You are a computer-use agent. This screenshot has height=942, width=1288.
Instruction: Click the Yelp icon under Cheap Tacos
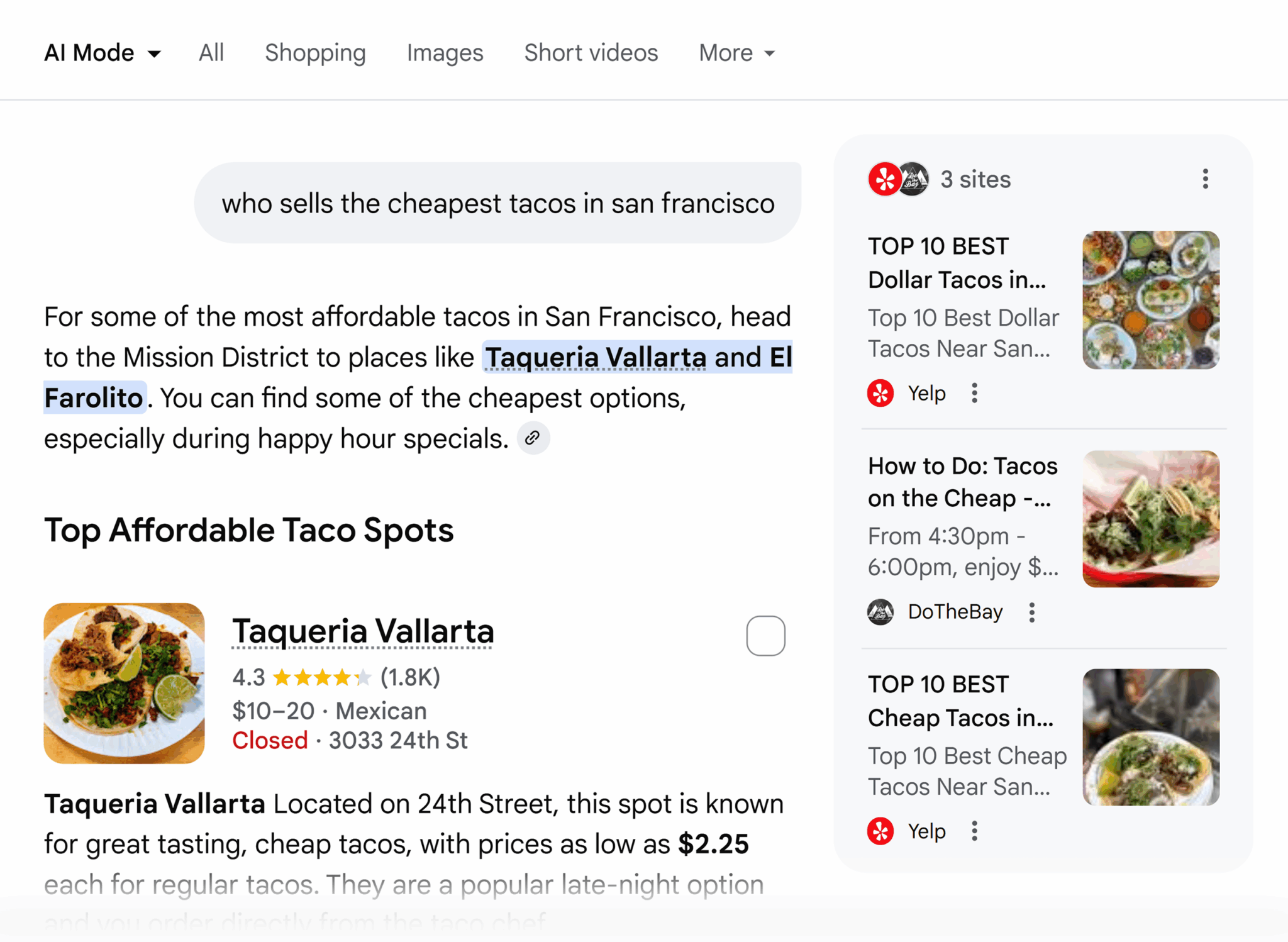coord(880,831)
